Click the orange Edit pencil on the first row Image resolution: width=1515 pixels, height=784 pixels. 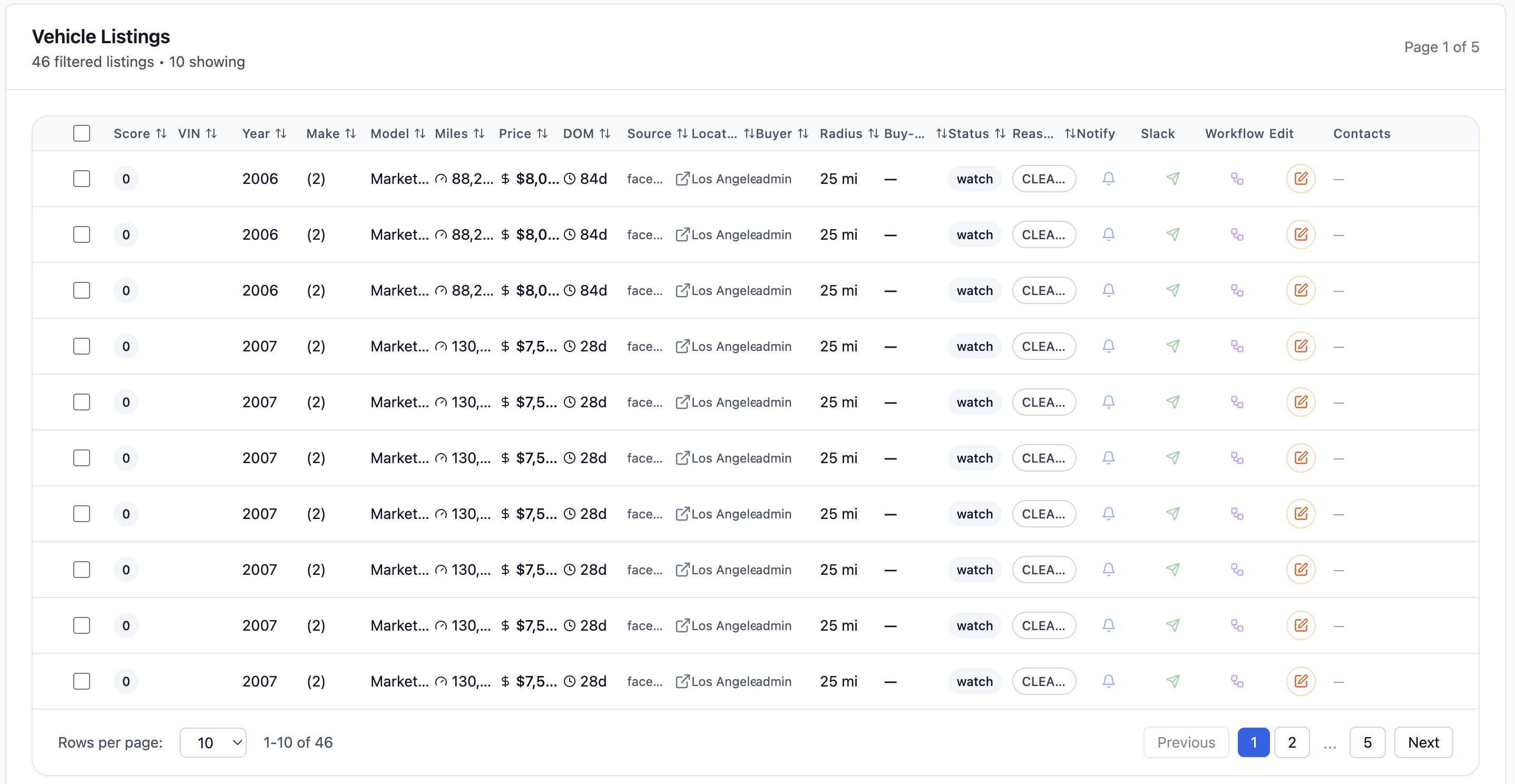click(1301, 179)
